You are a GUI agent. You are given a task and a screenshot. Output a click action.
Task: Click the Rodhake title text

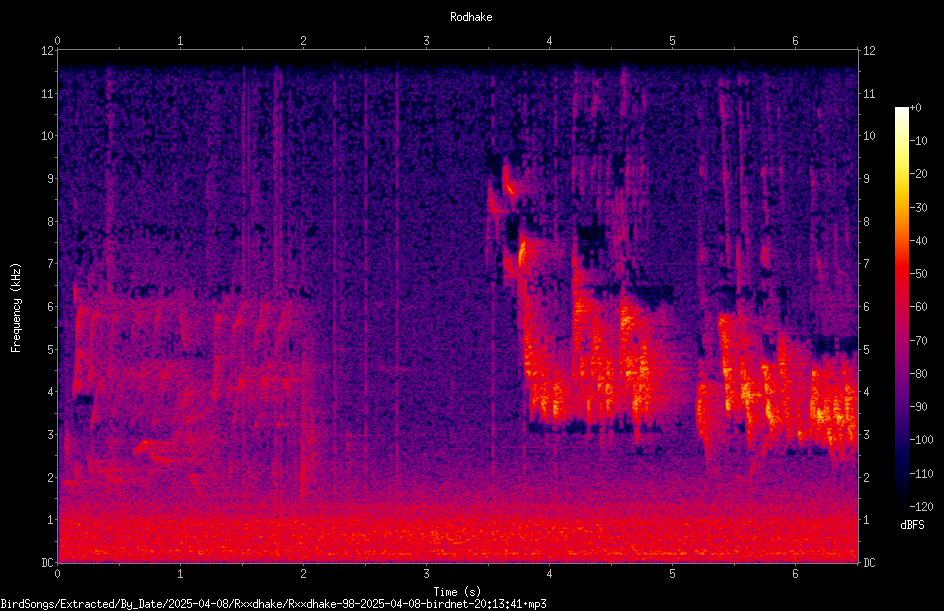(471, 17)
